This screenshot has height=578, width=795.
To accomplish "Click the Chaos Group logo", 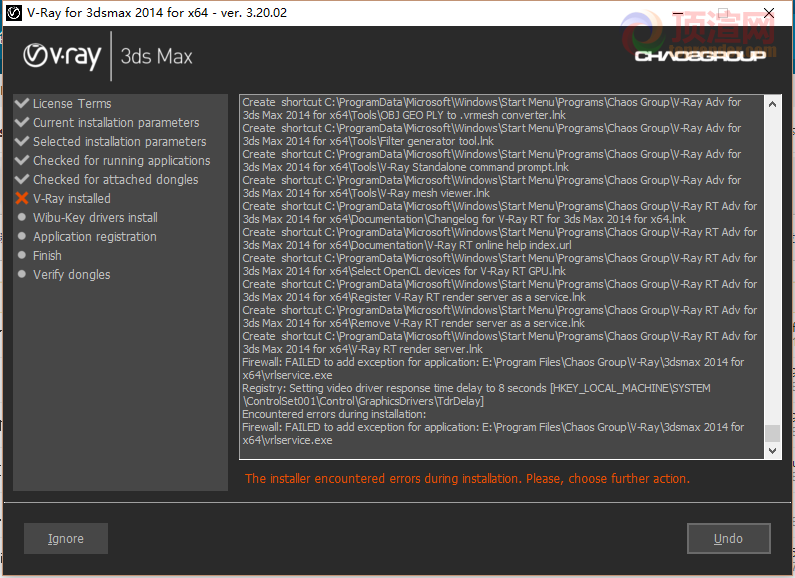I will click(x=700, y=56).
